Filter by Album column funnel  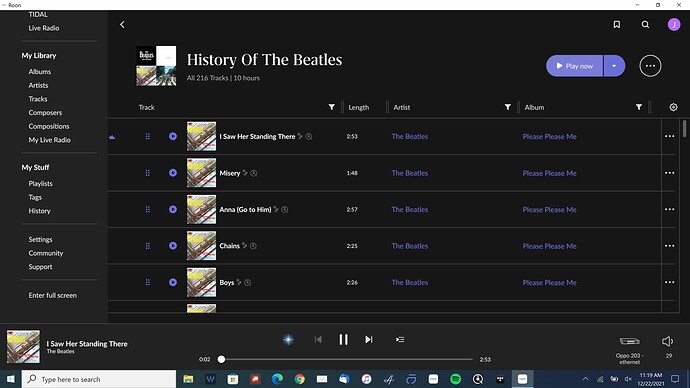(x=639, y=107)
